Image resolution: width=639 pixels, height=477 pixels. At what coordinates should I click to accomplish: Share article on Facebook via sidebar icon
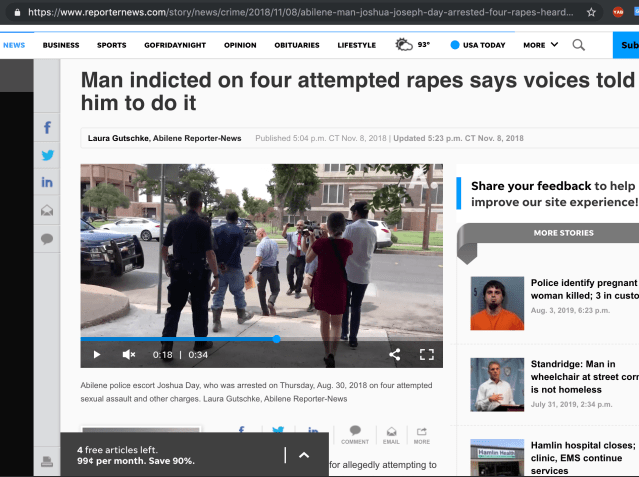pos(47,128)
